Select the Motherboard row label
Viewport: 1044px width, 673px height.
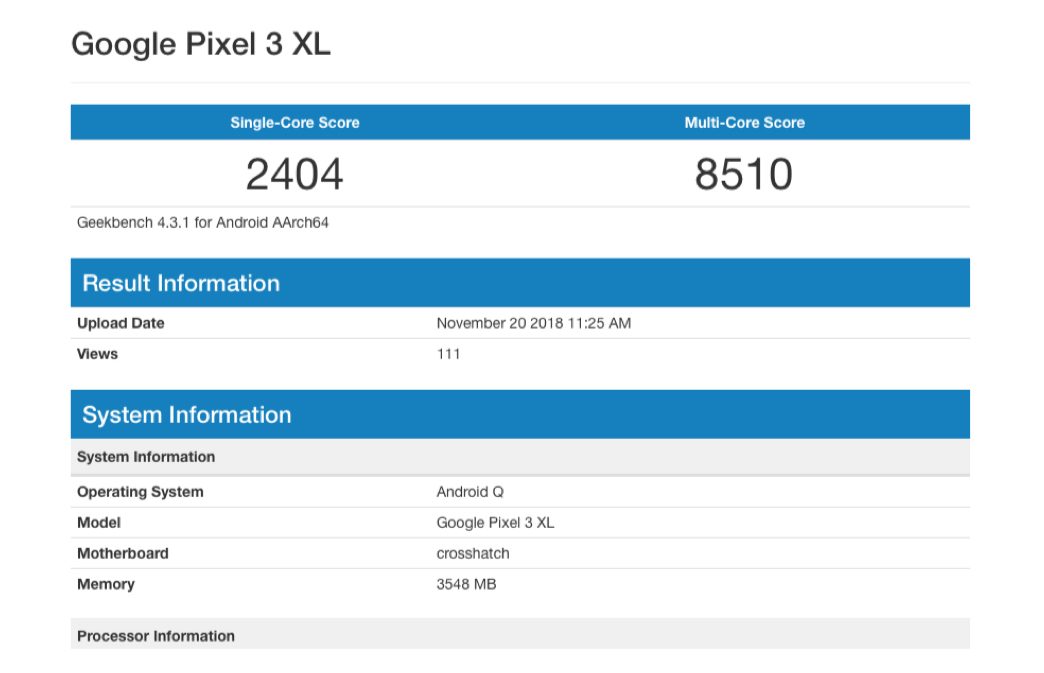123,553
